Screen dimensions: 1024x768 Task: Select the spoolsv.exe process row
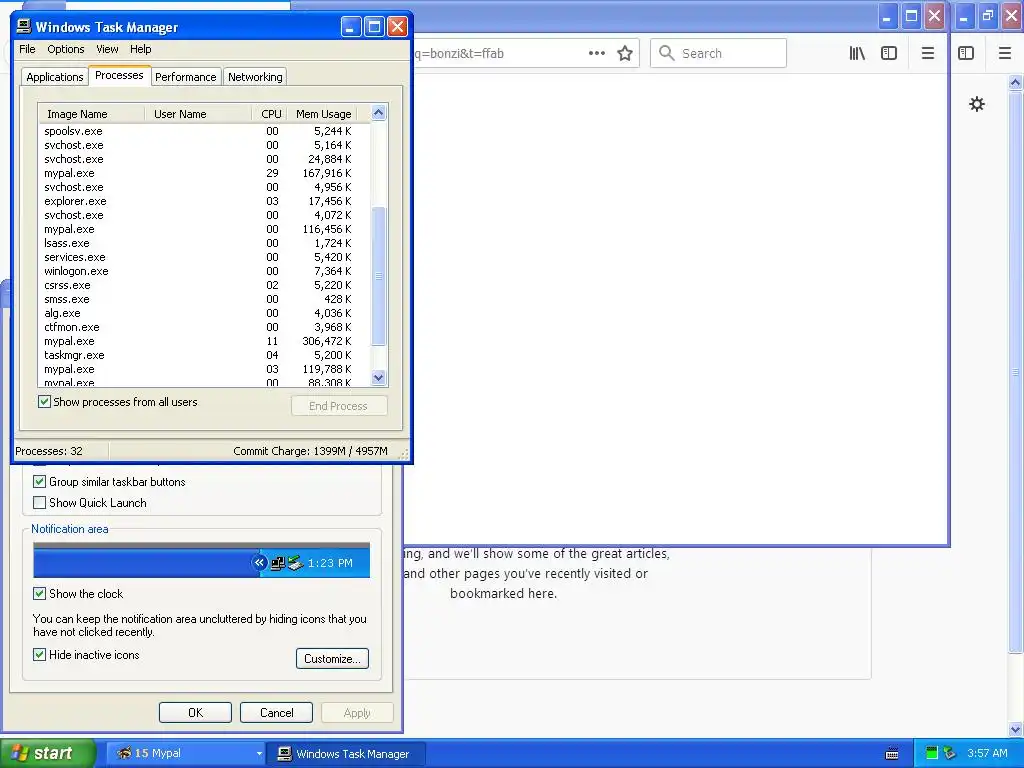point(204,131)
